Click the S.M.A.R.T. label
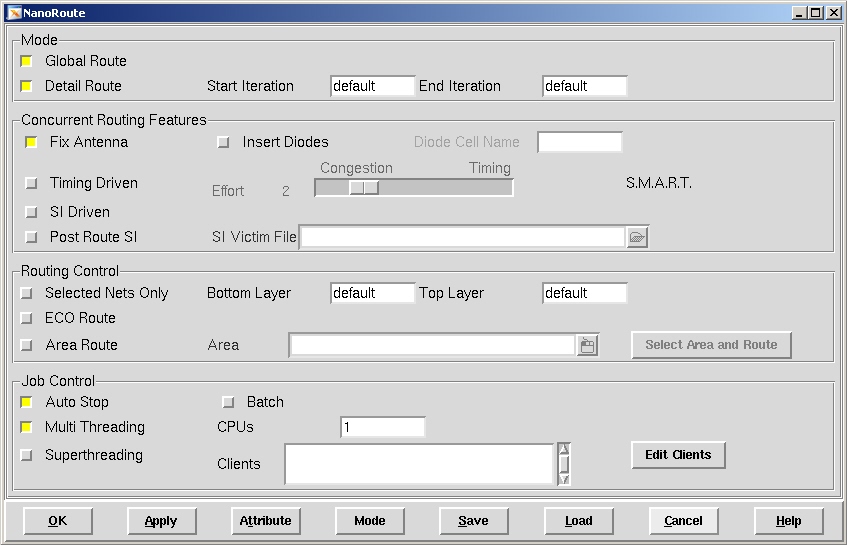This screenshot has width=847, height=545. [x=658, y=183]
